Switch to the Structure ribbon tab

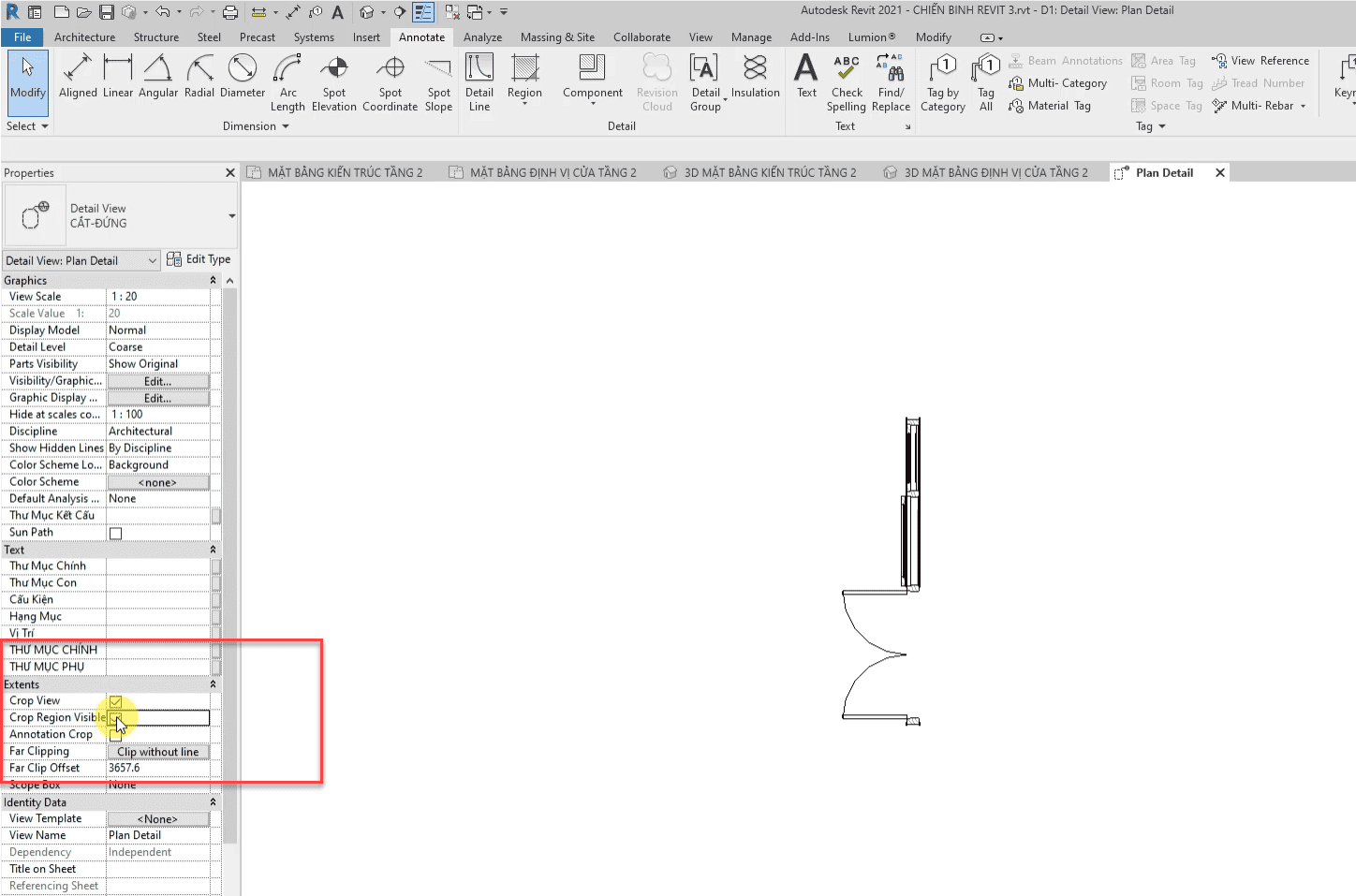156,37
